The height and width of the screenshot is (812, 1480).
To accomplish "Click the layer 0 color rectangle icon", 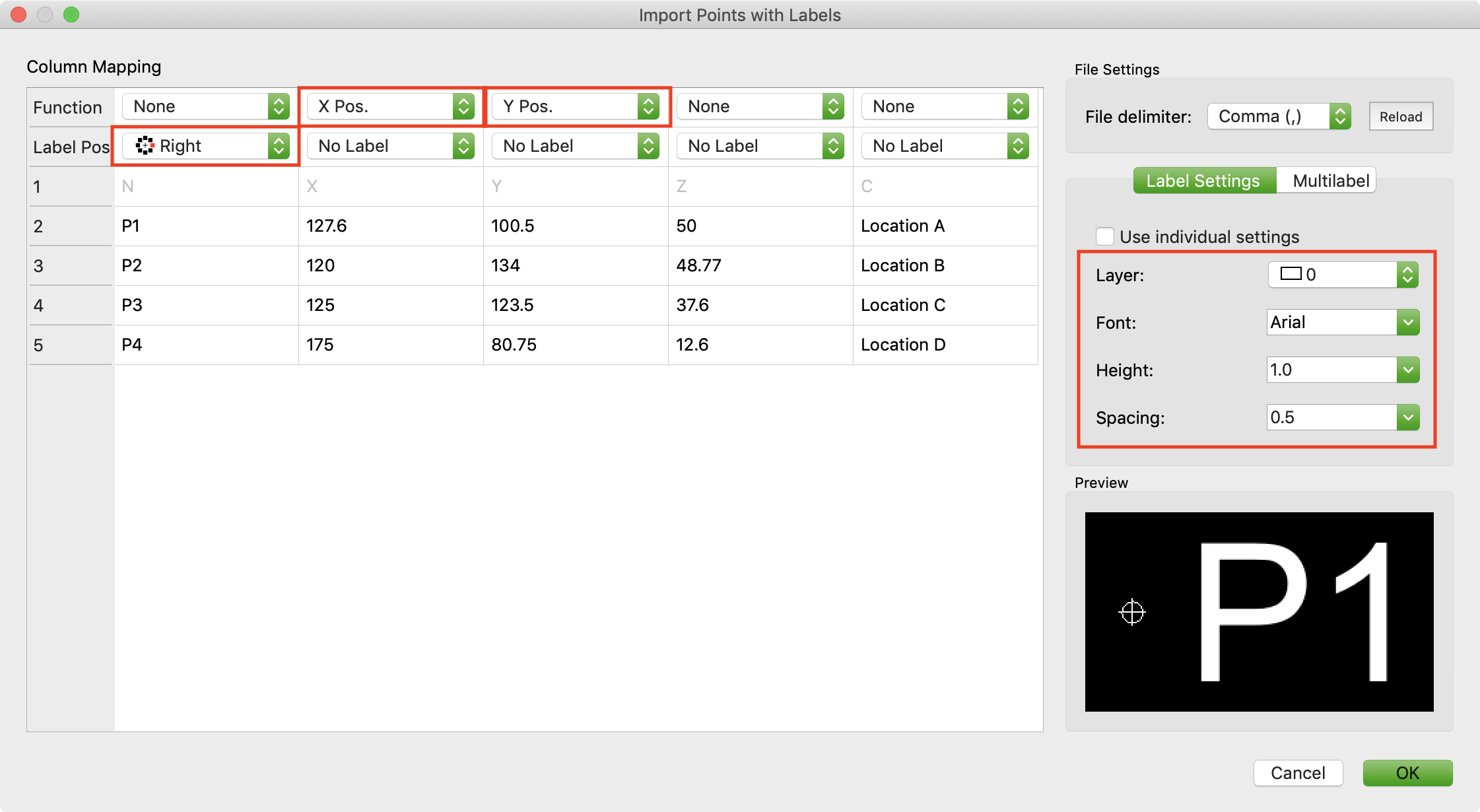I will 1291,274.
